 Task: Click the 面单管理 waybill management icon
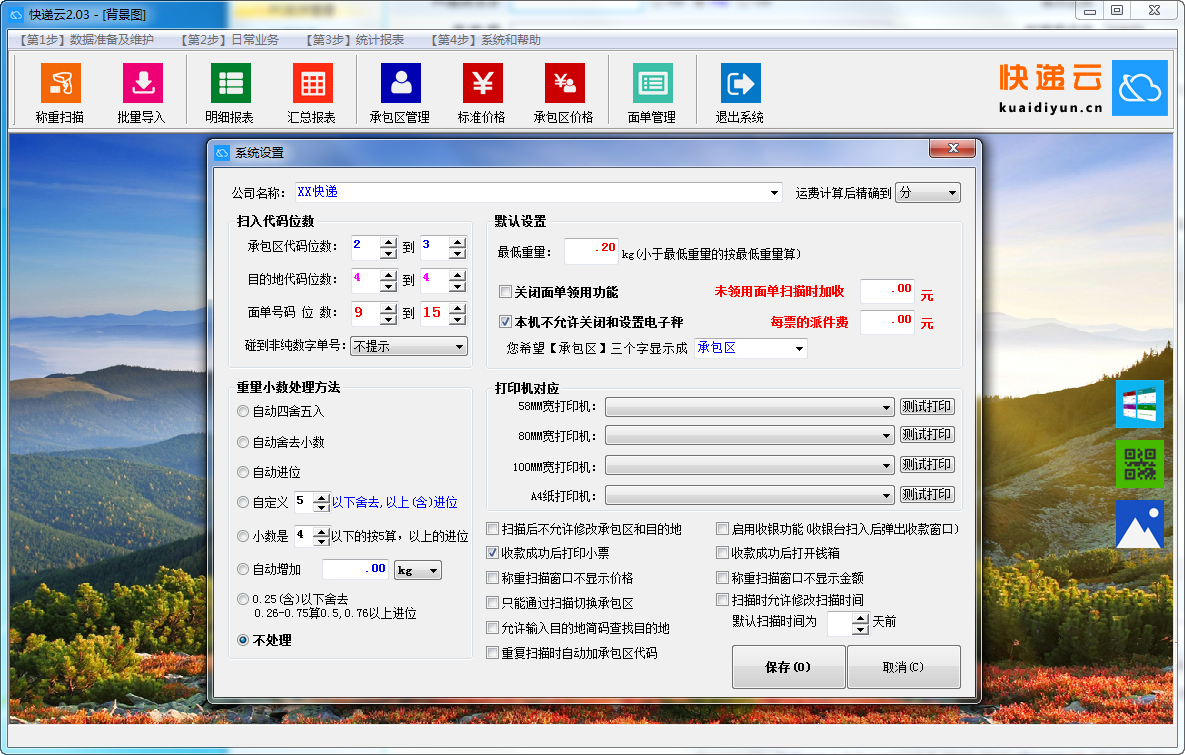coord(652,84)
